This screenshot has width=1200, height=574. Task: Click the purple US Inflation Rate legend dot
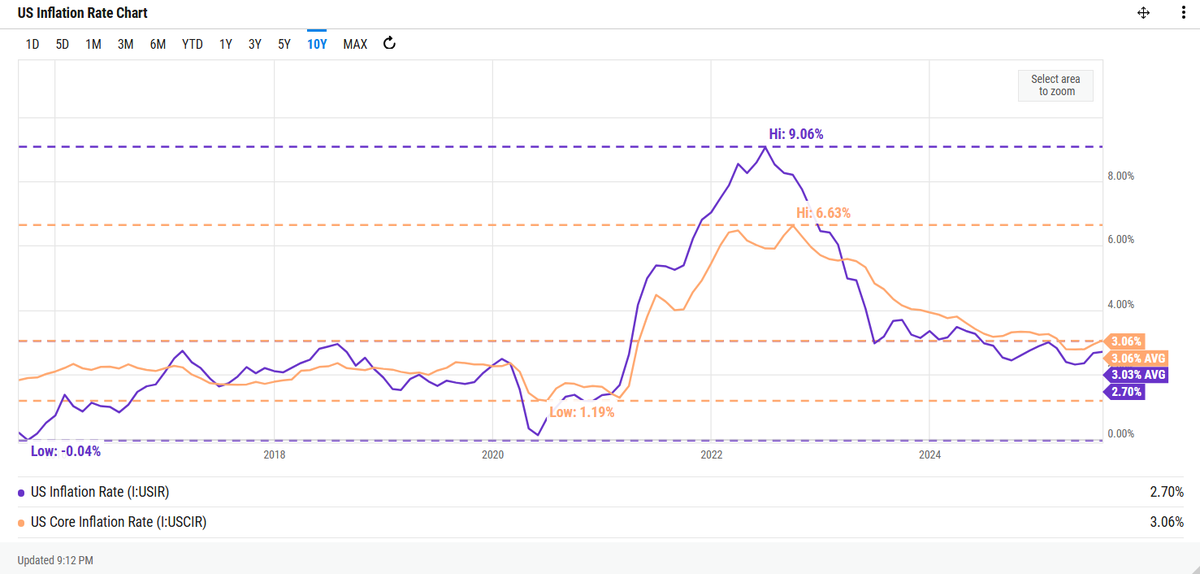click(22, 493)
